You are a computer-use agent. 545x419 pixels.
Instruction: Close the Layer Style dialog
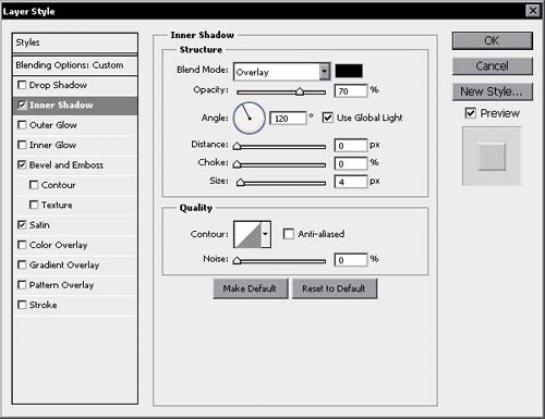coord(532,11)
